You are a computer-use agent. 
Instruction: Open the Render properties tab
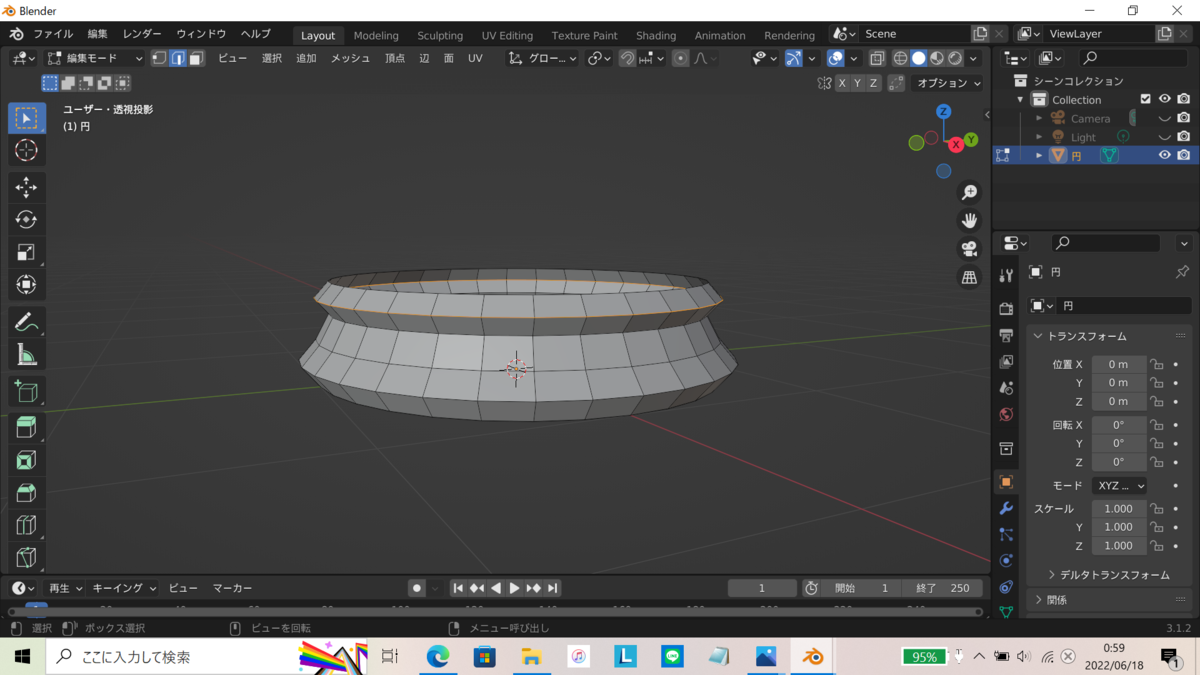tap(1006, 309)
